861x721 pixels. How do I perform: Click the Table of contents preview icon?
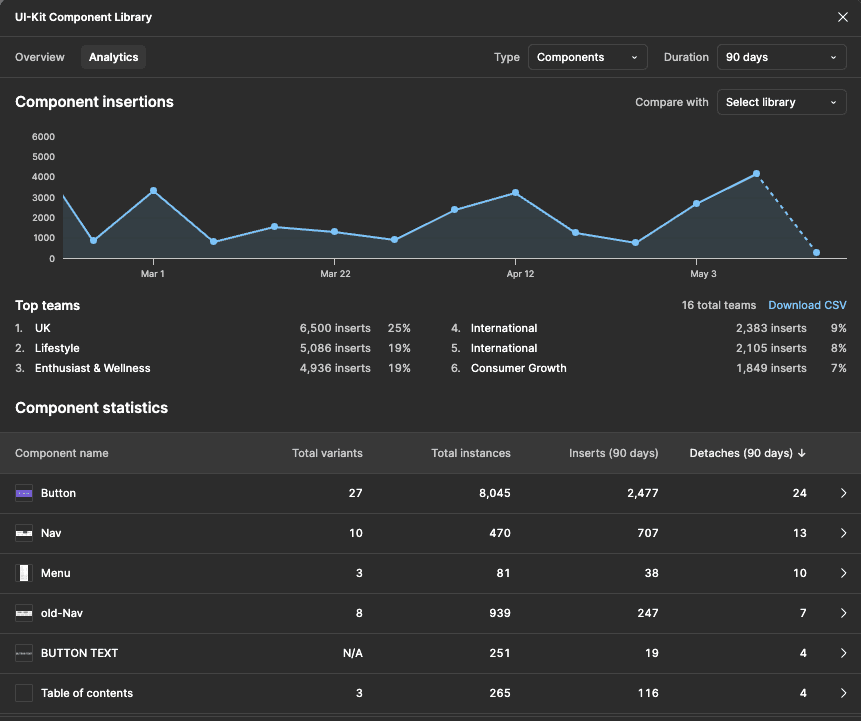(24, 692)
